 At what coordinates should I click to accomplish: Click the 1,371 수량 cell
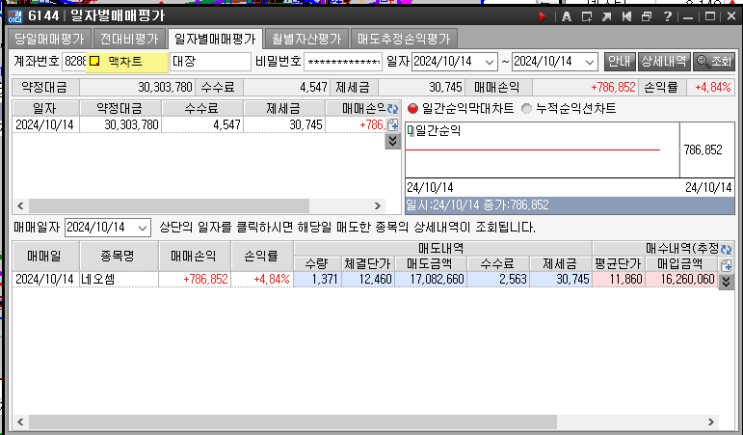317,279
